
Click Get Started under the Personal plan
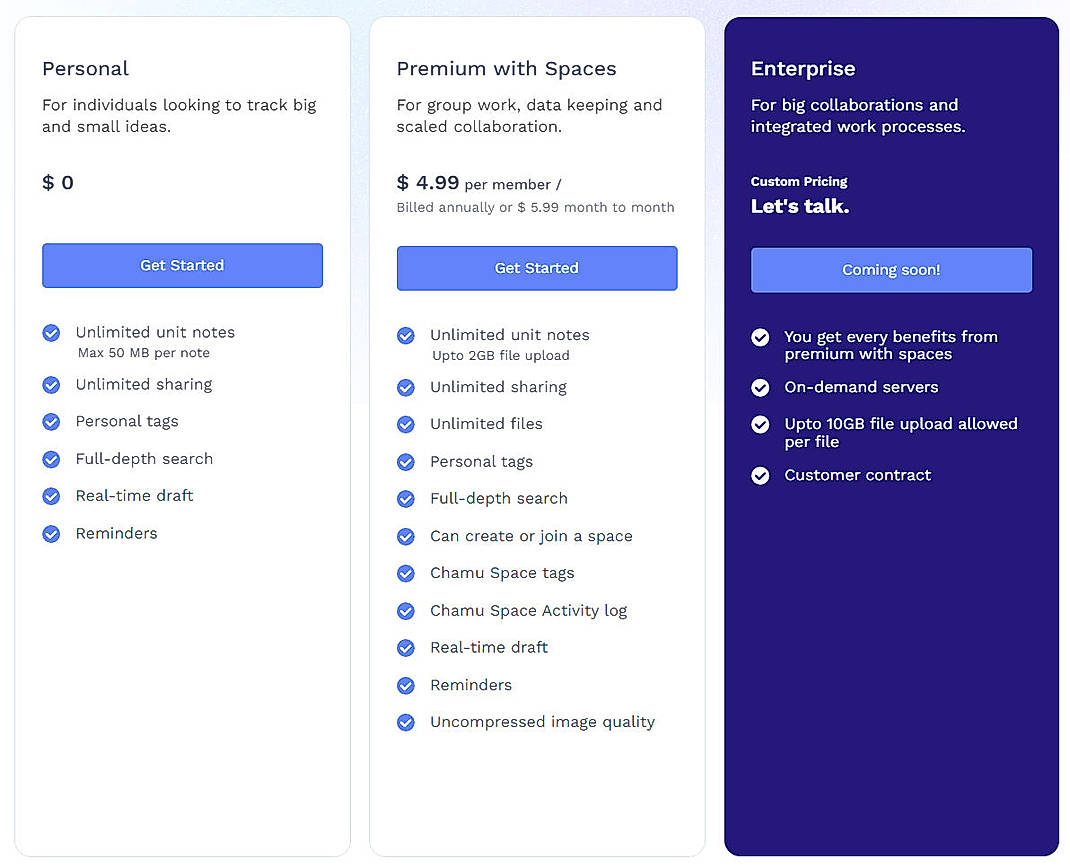(182, 265)
